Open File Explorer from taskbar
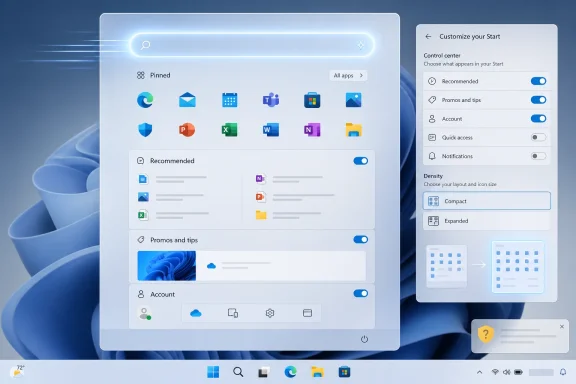 317,372
